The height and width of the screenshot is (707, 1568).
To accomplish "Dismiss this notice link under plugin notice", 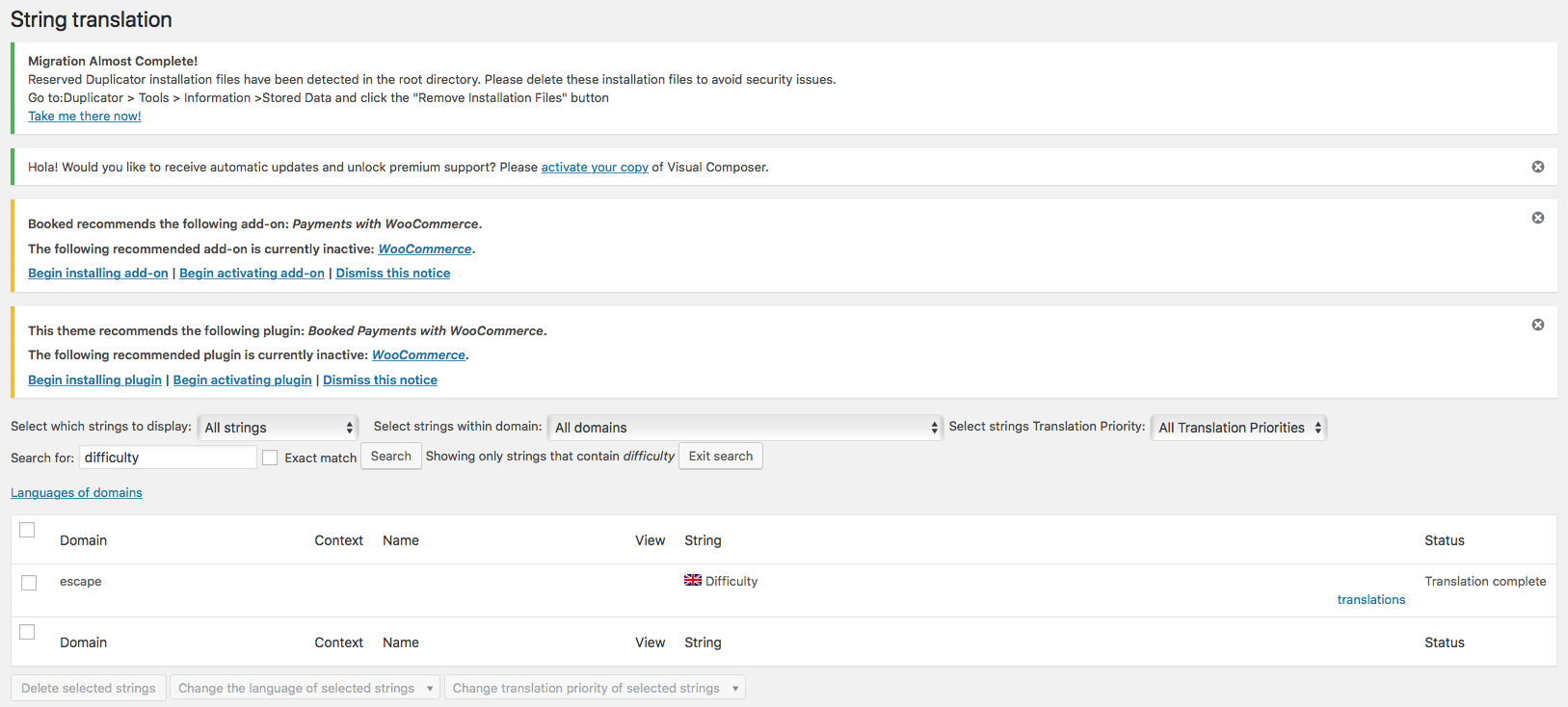I will click(380, 380).
